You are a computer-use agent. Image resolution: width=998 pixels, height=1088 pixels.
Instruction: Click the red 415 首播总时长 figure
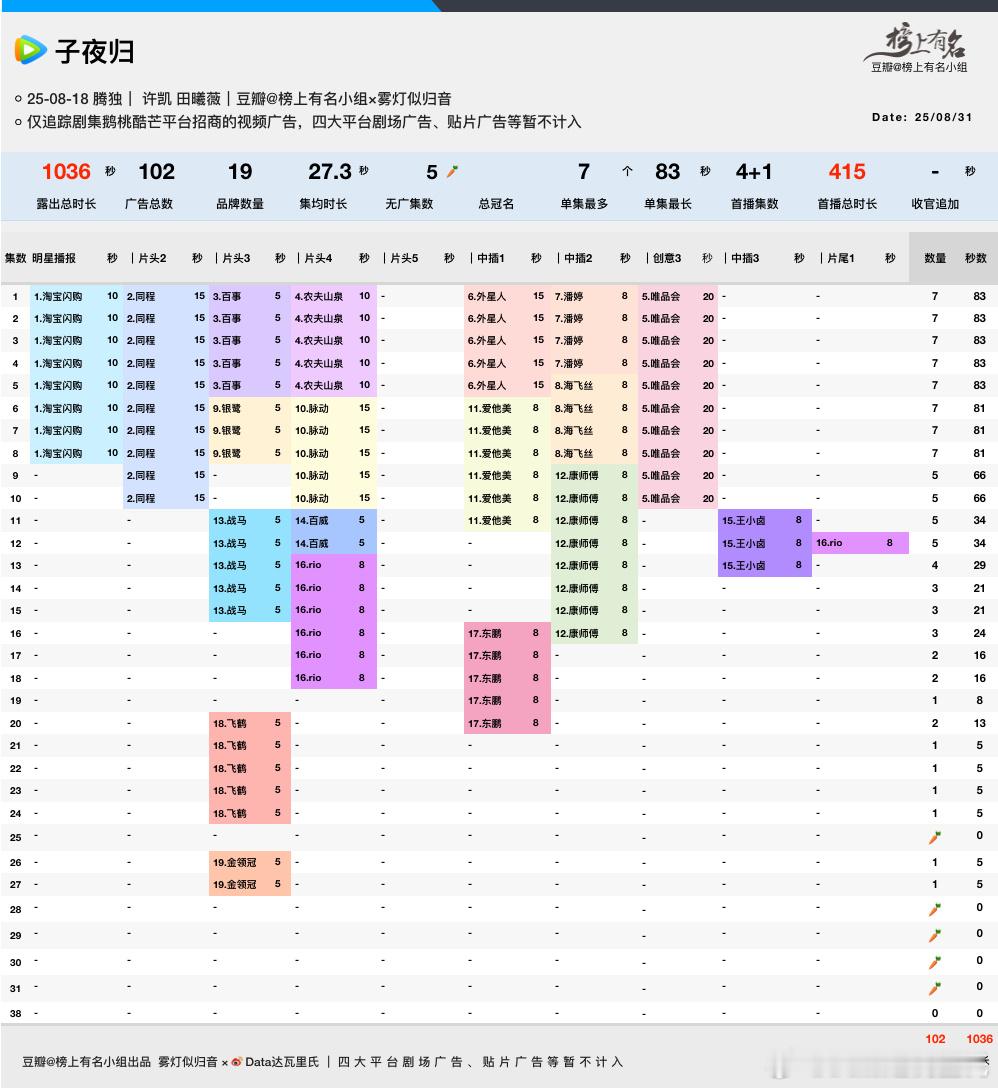click(847, 171)
